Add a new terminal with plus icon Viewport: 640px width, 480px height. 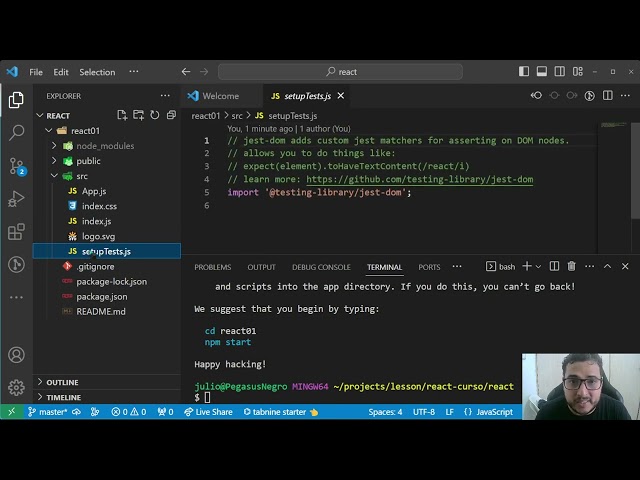[x=527, y=266]
